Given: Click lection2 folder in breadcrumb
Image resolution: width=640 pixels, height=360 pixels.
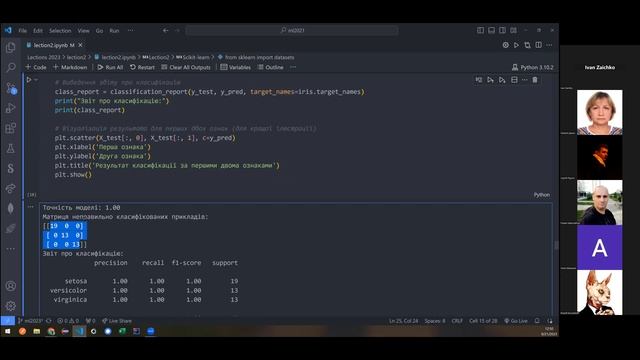Looking at the screenshot, I should pyautogui.click(x=76, y=57).
